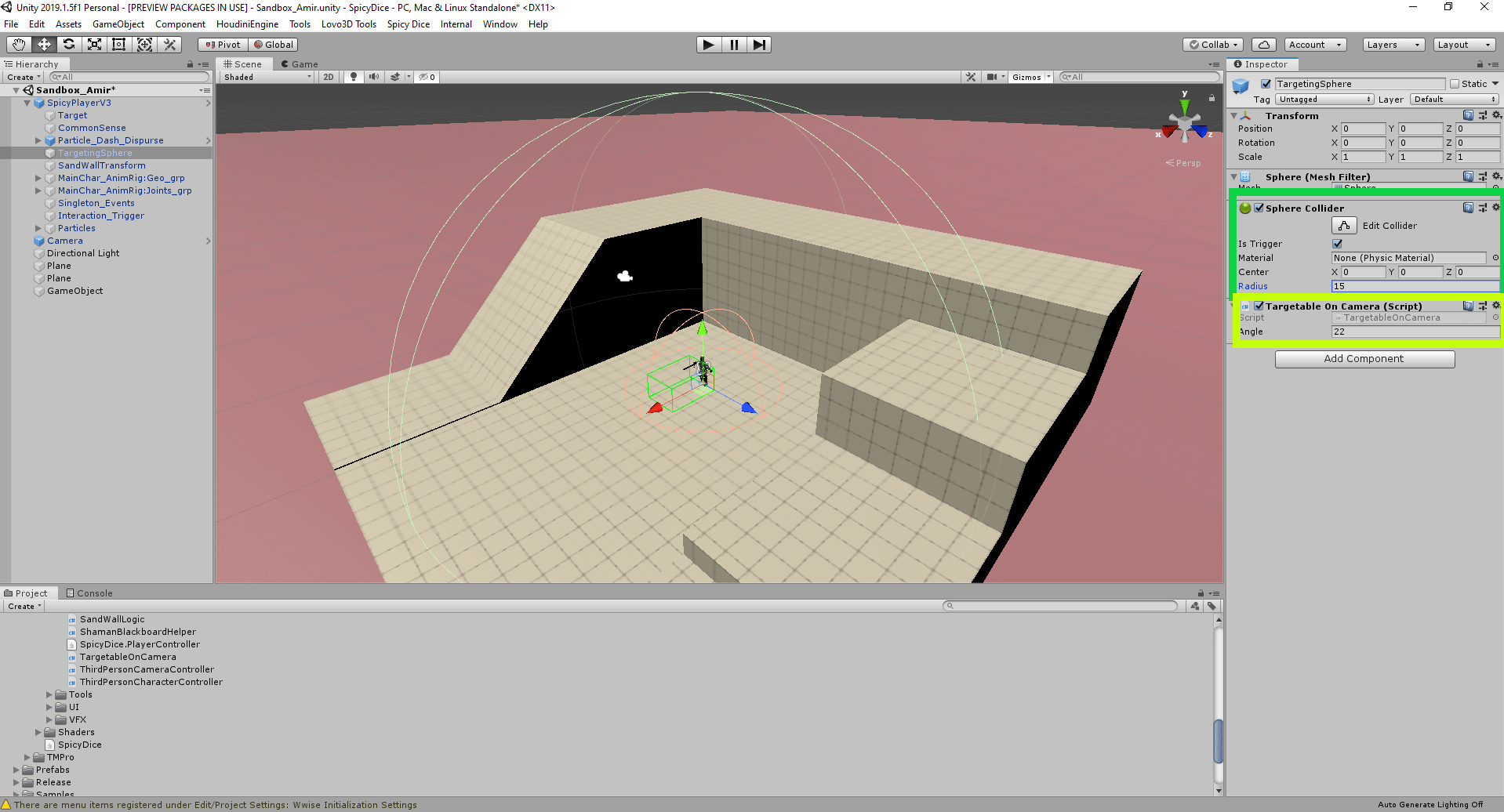Open the GameObject menu

[x=118, y=24]
